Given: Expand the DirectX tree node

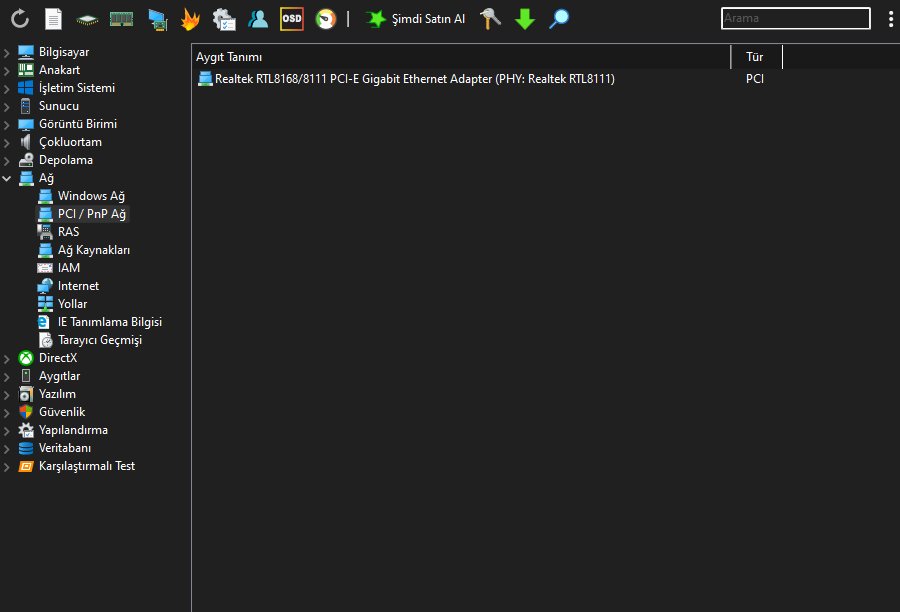Looking at the screenshot, I should (8, 358).
